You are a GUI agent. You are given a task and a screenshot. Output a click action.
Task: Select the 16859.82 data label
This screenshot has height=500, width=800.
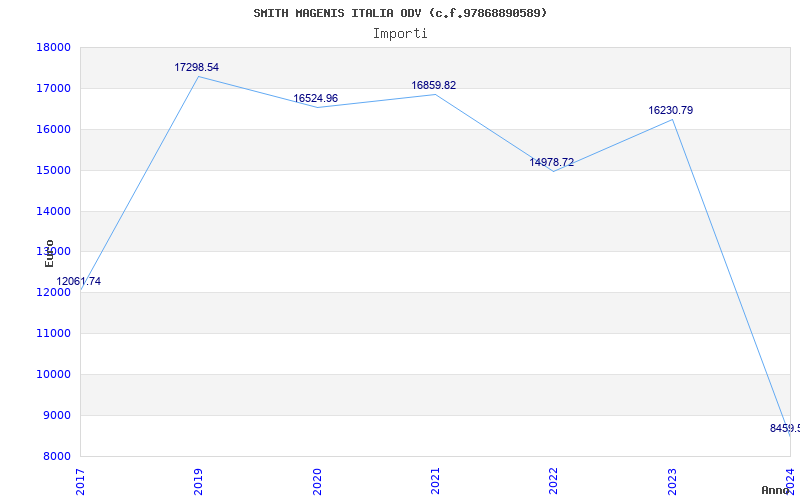pyautogui.click(x=434, y=85)
